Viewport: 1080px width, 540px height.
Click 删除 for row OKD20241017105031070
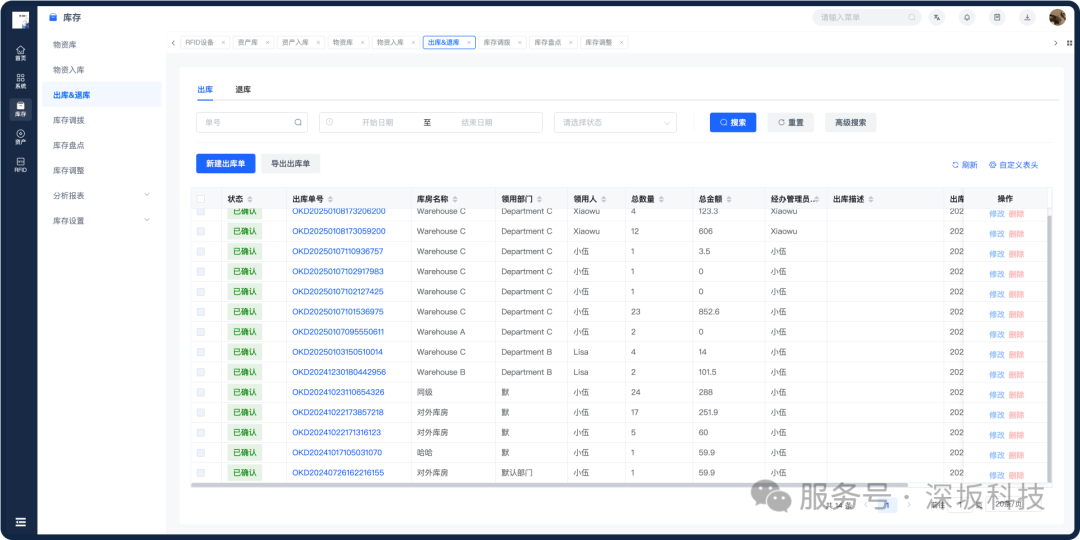click(x=1017, y=455)
